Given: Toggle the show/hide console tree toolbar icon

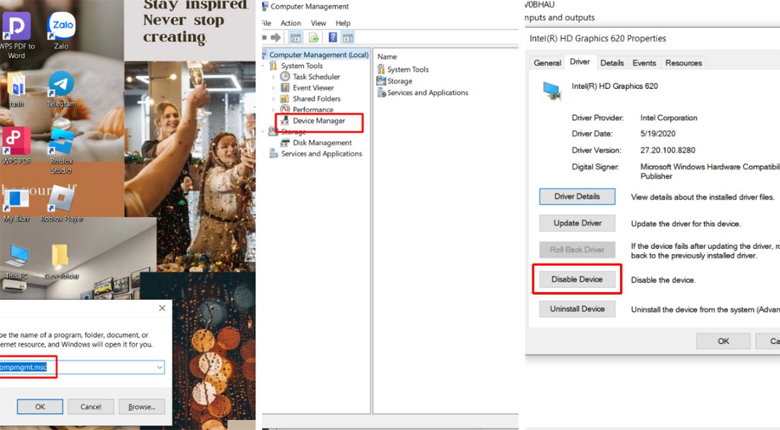Looking at the screenshot, I should [x=295, y=37].
